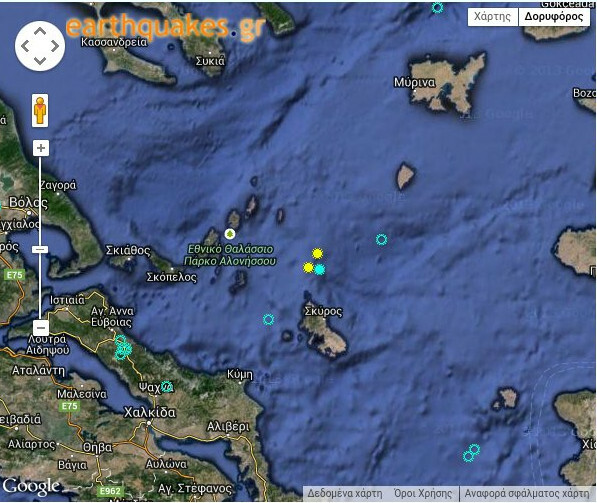Zoom out with the bottom minus button
The image size is (597, 503).
point(41,327)
